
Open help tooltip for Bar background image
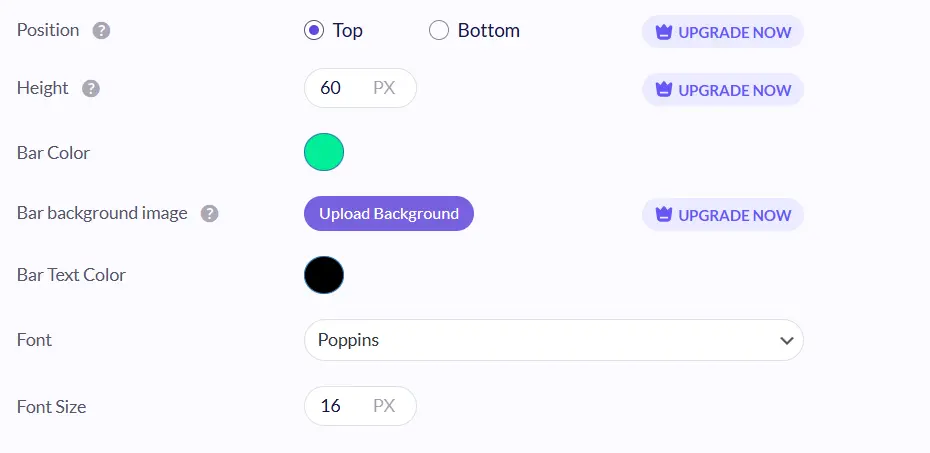point(209,213)
